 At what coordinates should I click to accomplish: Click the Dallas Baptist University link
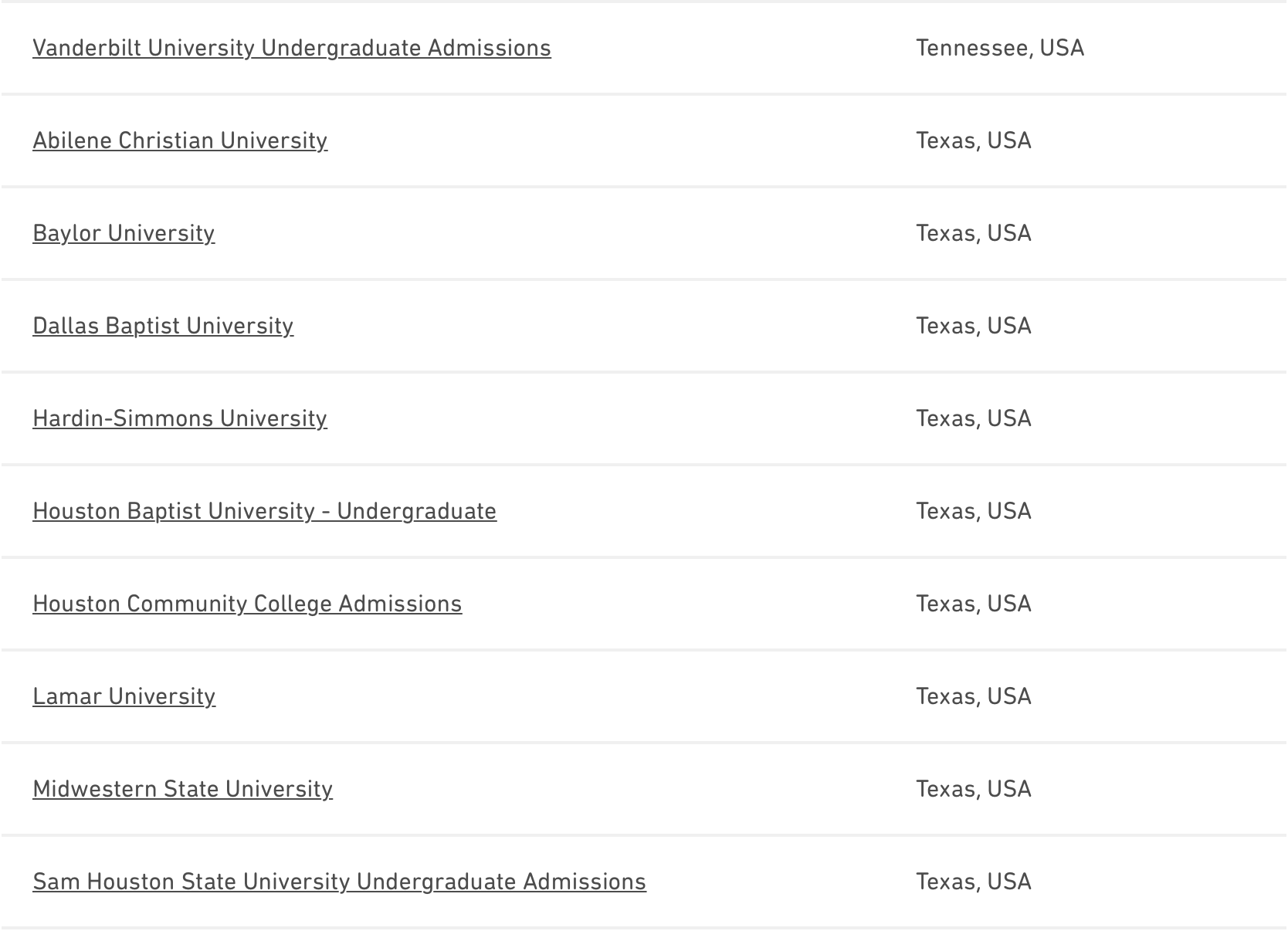pyautogui.click(x=163, y=326)
